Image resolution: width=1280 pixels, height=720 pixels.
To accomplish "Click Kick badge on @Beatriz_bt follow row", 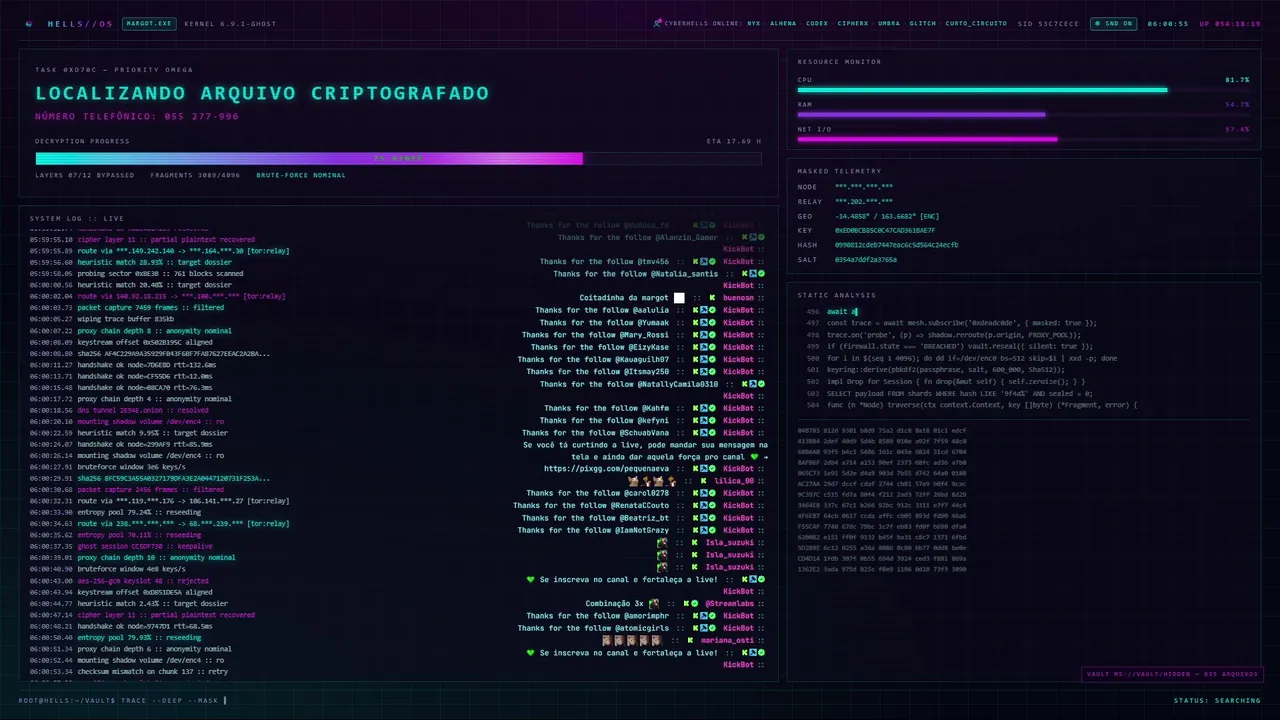I will pyautogui.click(x=695, y=518).
